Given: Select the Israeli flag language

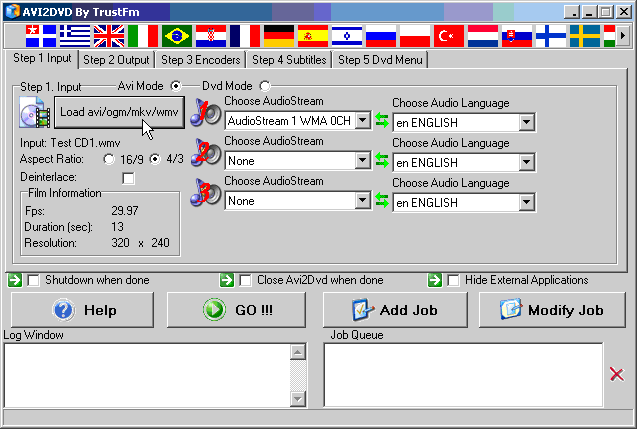Looking at the screenshot, I should (x=347, y=36).
